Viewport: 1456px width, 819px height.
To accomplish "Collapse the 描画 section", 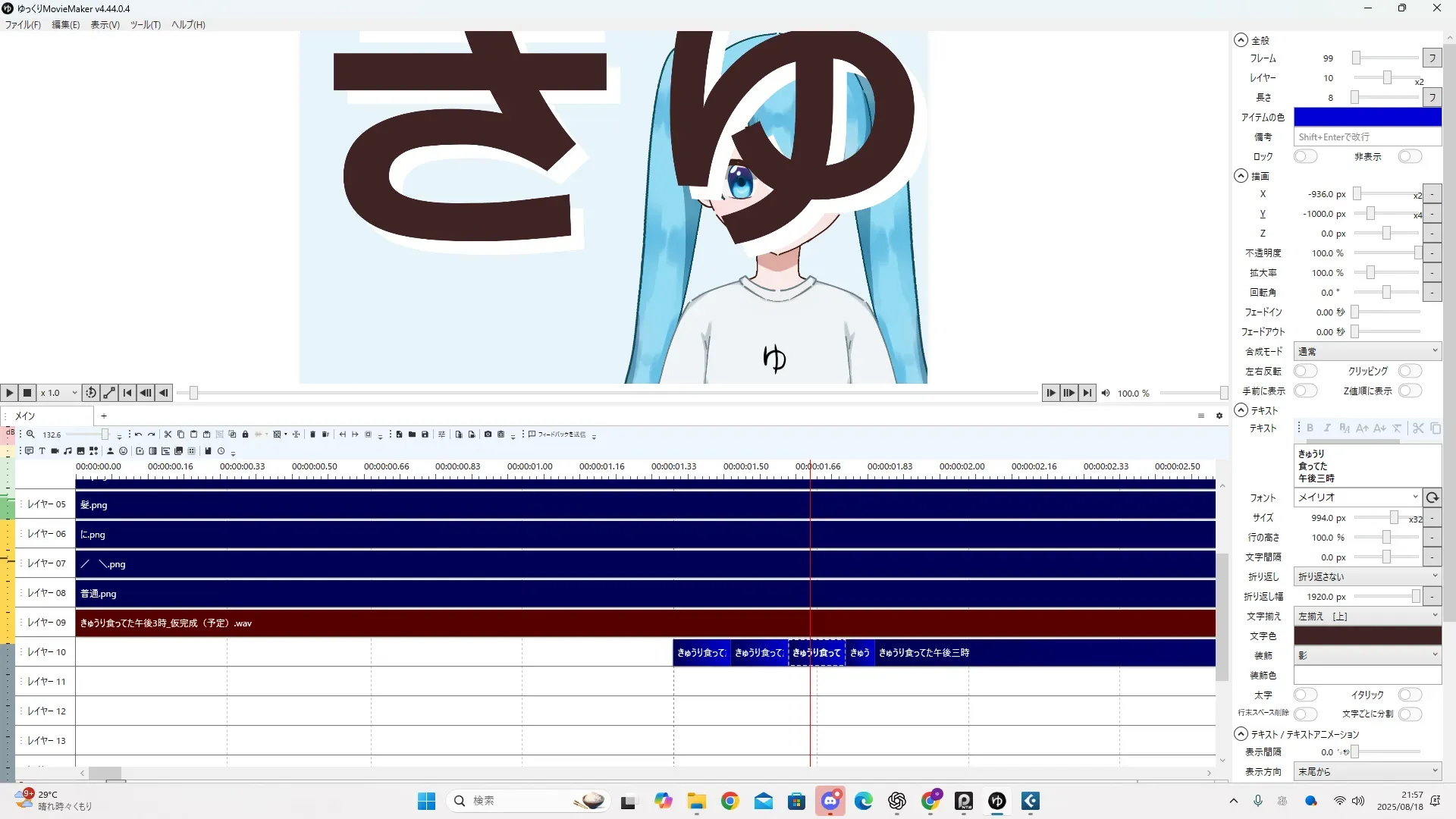I will [1241, 176].
